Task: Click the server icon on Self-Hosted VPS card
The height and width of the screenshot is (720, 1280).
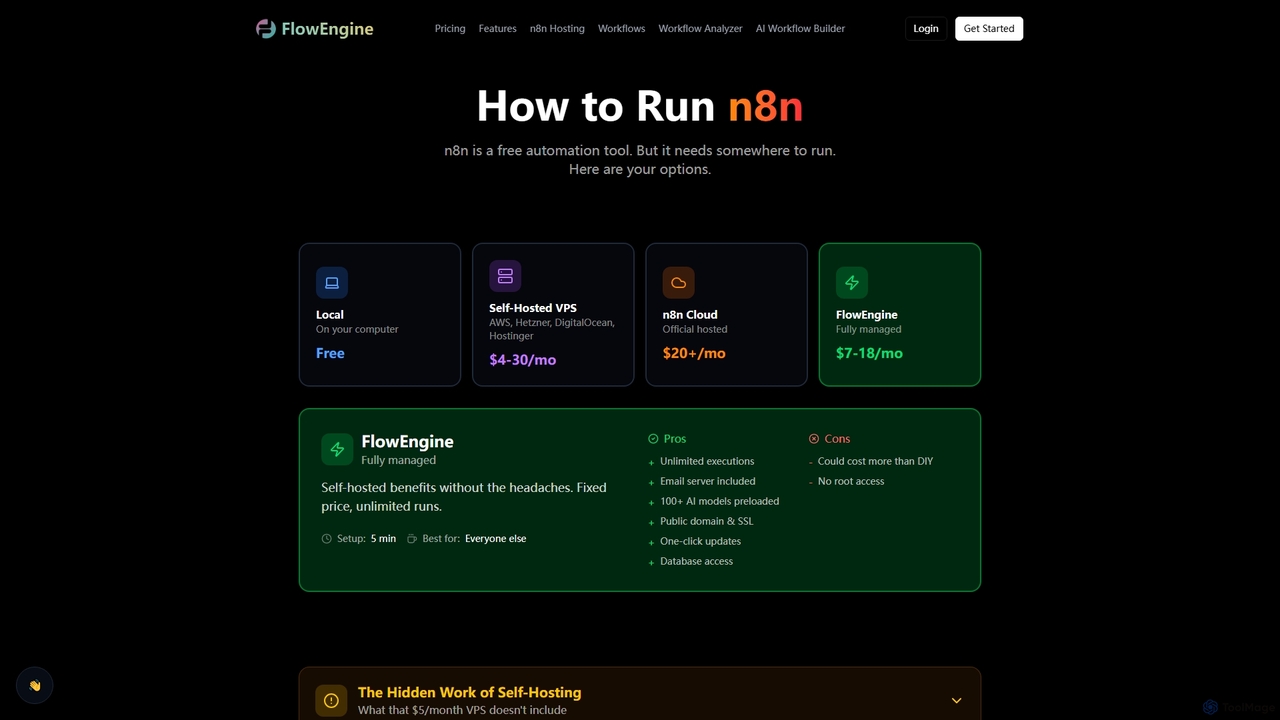Action: pos(505,276)
